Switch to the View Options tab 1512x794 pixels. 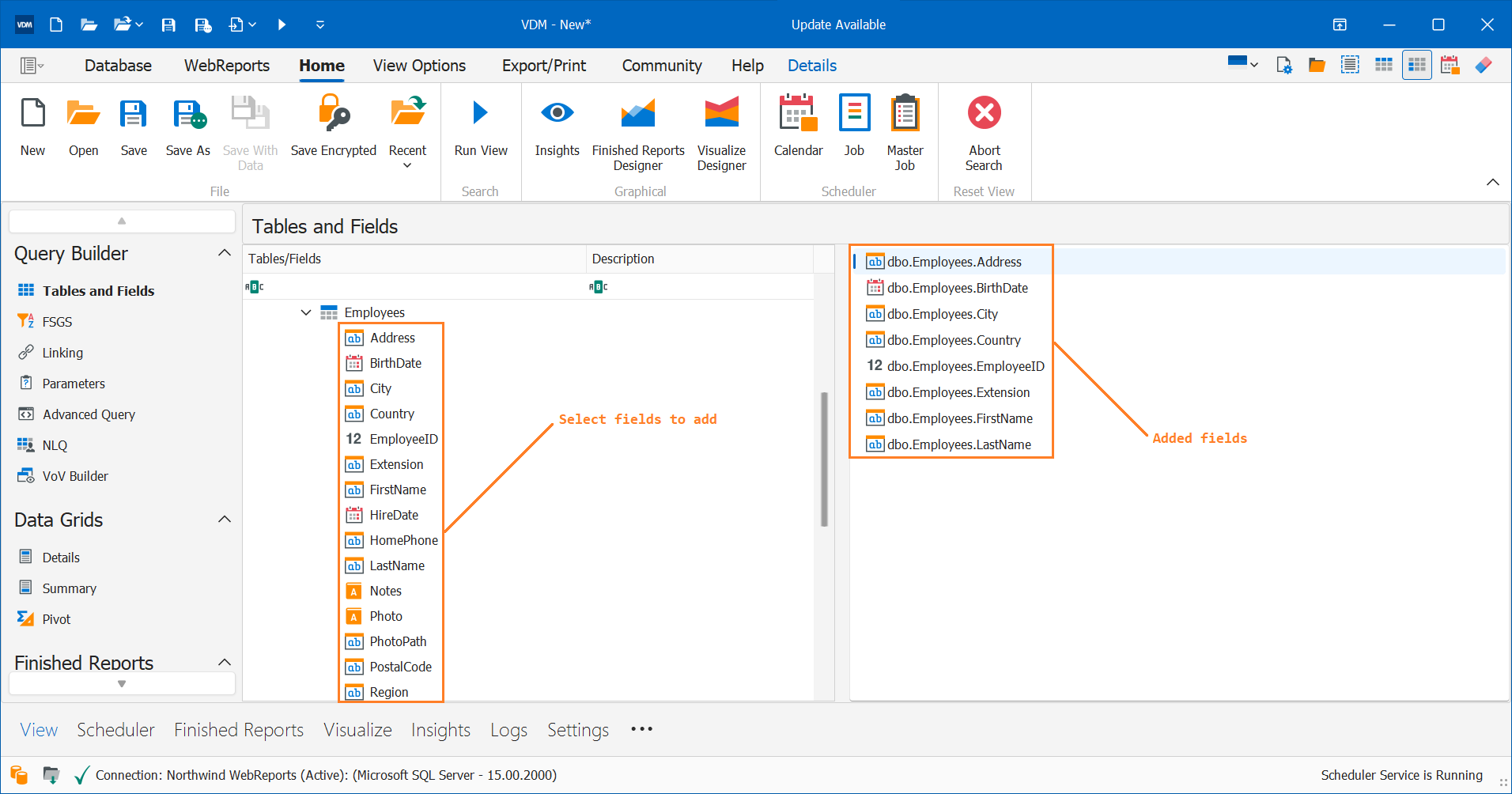click(x=419, y=66)
